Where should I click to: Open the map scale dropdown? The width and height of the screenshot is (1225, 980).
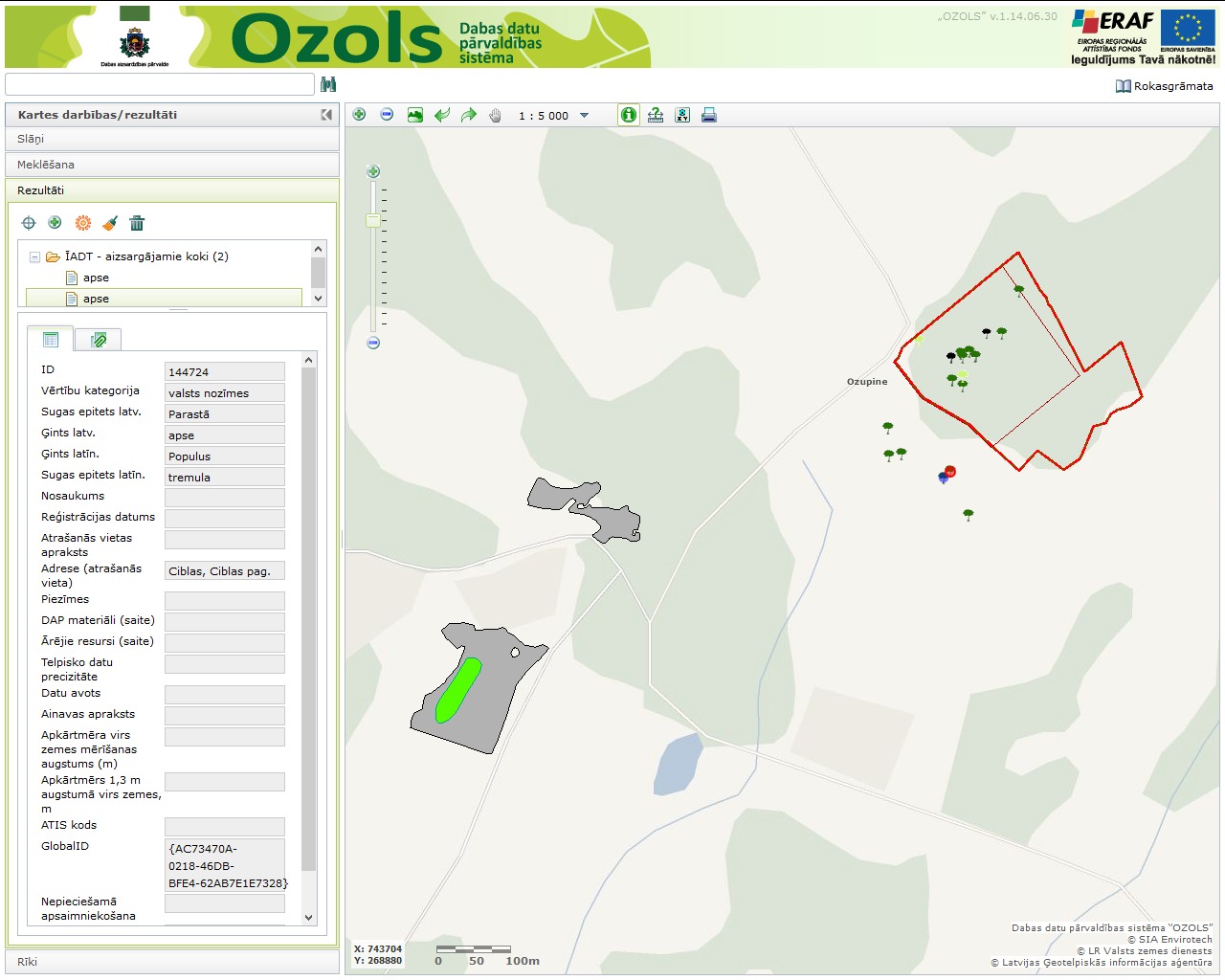click(584, 116)
